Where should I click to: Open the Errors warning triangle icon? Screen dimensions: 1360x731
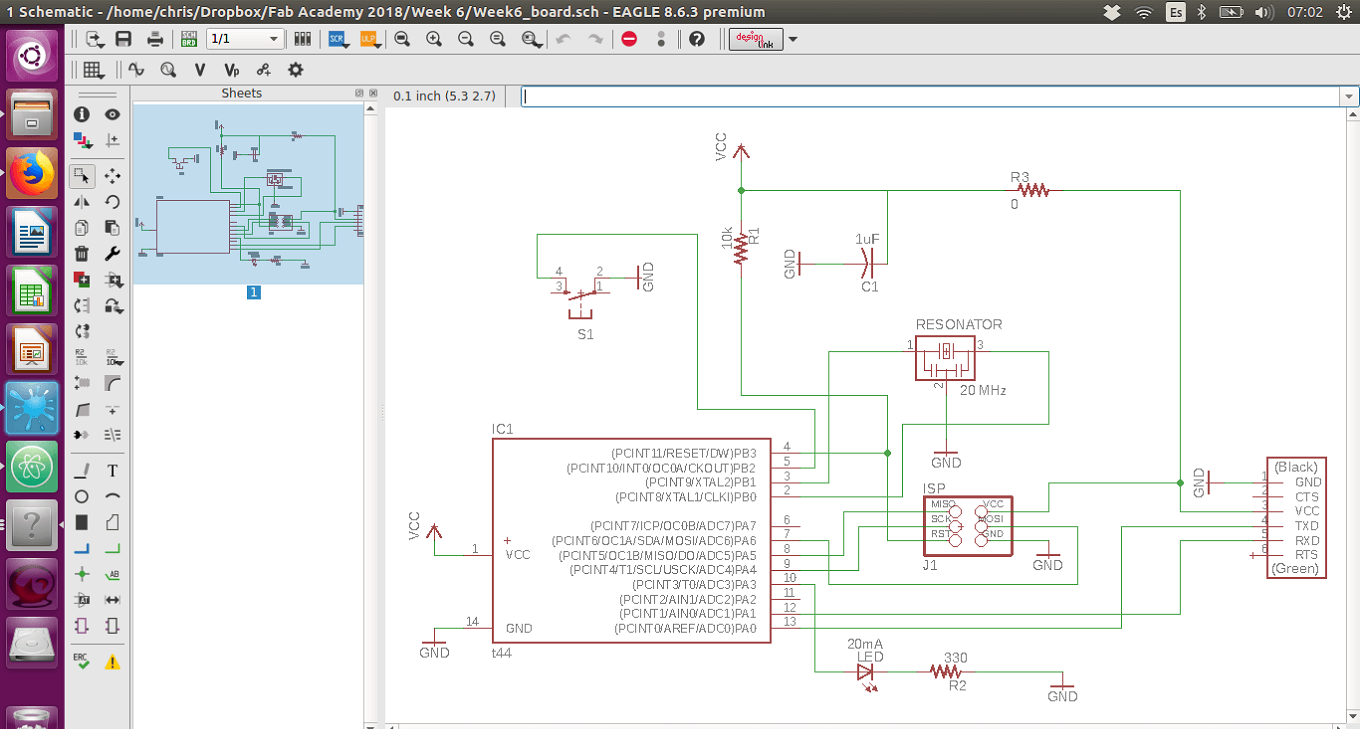click(x=112, y=661)
